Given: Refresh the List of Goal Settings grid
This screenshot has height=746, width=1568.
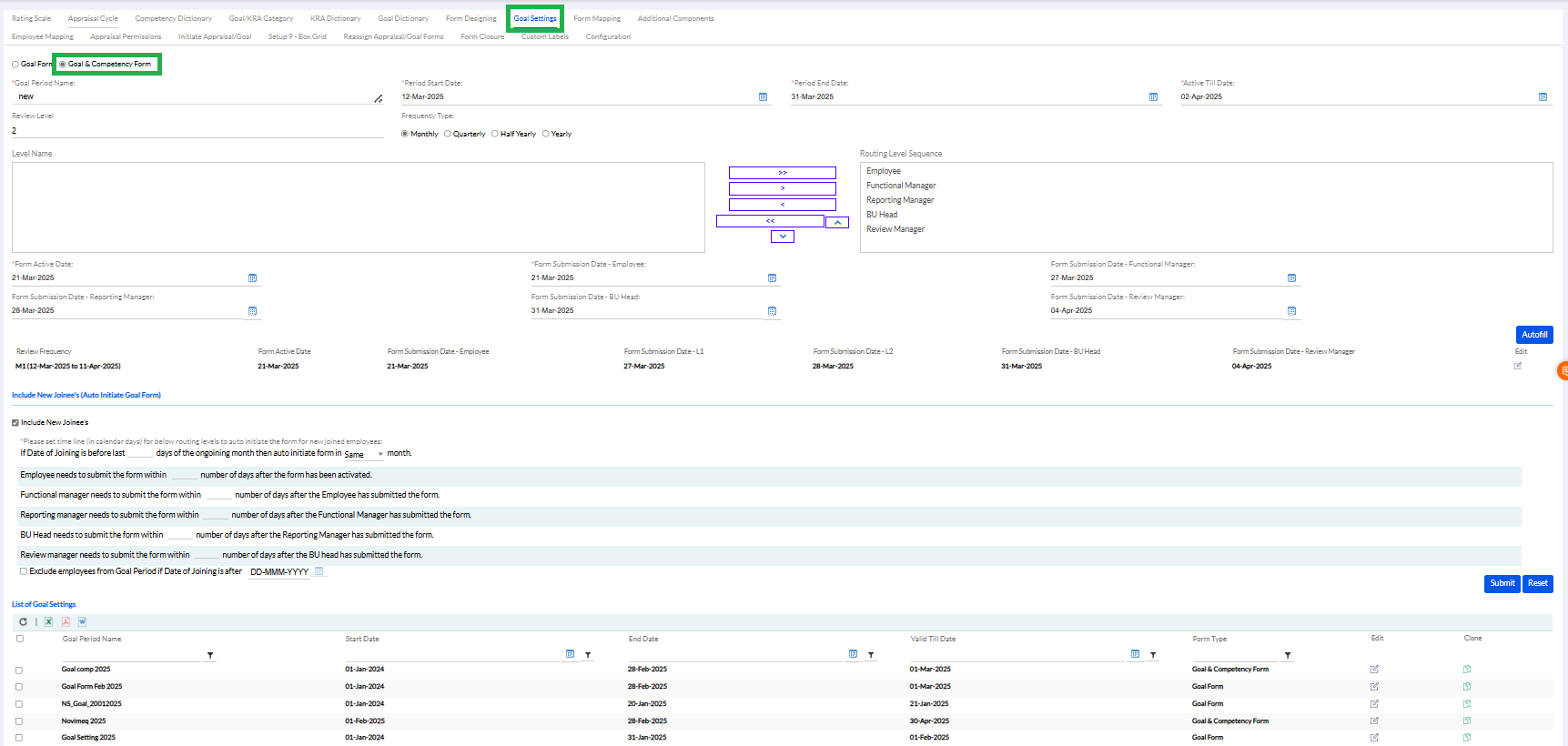Looking at the screenshot, I should pyautogui.click(x=23, y=622).
